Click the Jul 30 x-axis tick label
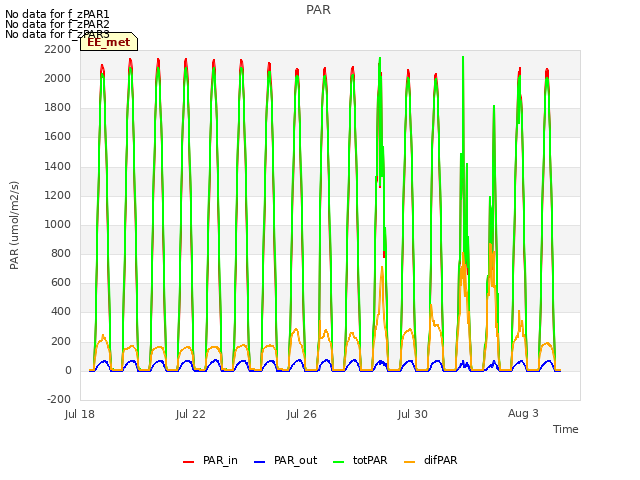Viewport: 640px width, 480px height. (x=413, y=414)
